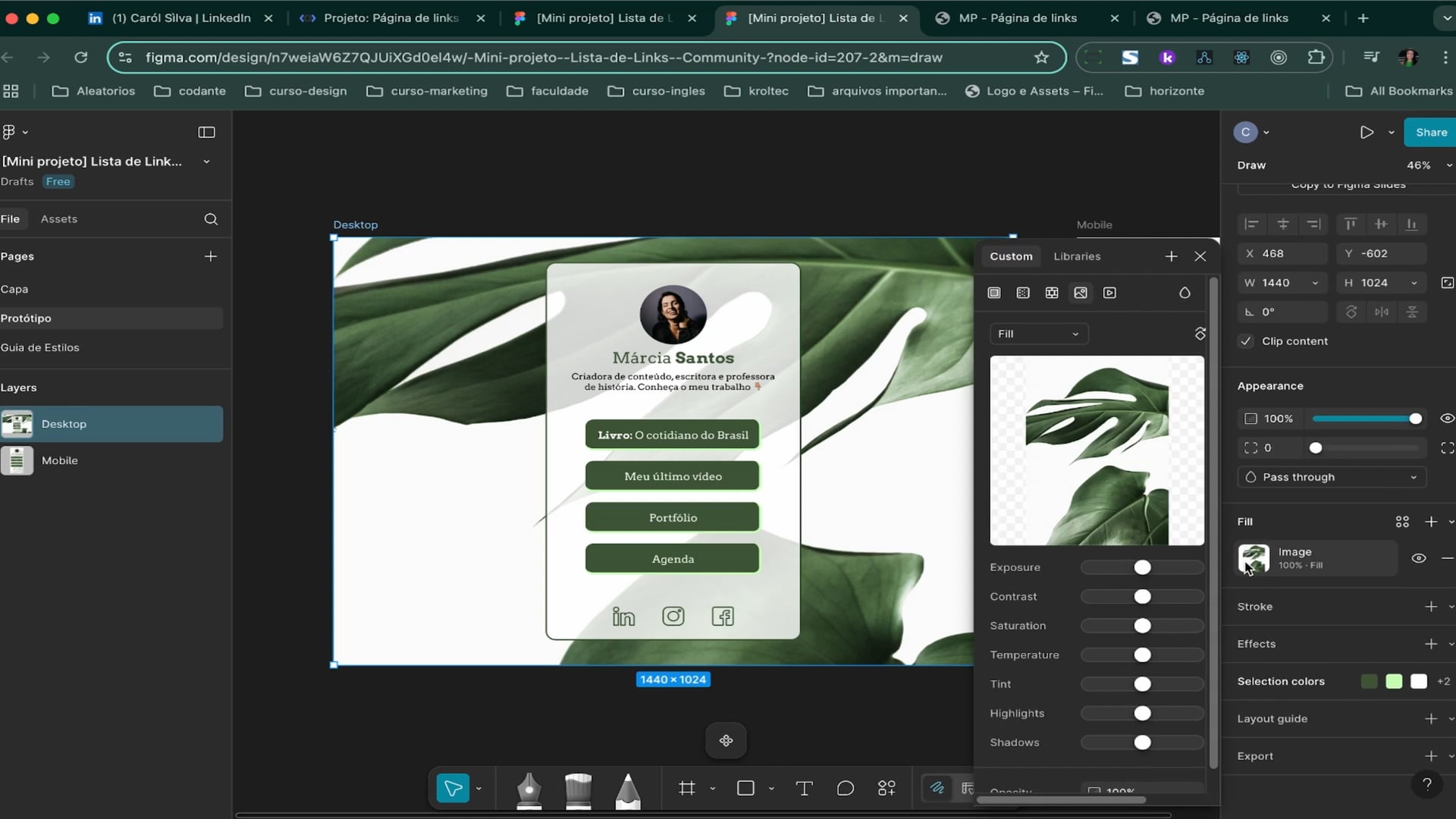Image resolution: width=1456 pixels, height=819 pixels.
Task: Click the rotate image icon in fill popup
Action: pyautogui.click(x=1200, y=334)
